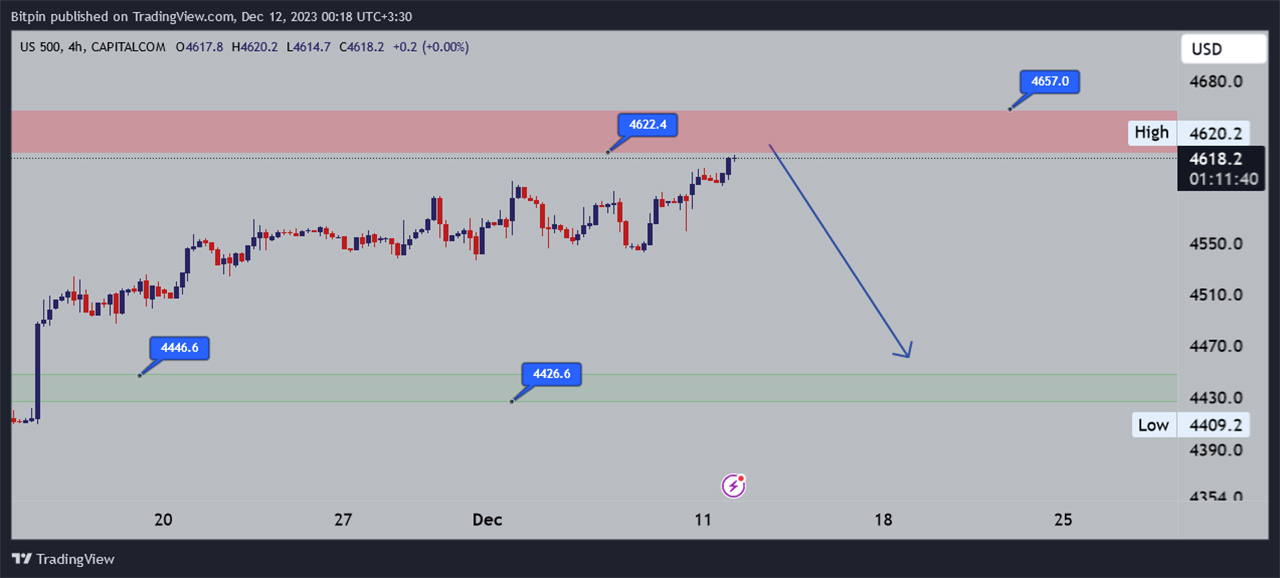Select the green support zone rectangle
The width and height of the screenshot is (1280, 578).
click(300, 388)
